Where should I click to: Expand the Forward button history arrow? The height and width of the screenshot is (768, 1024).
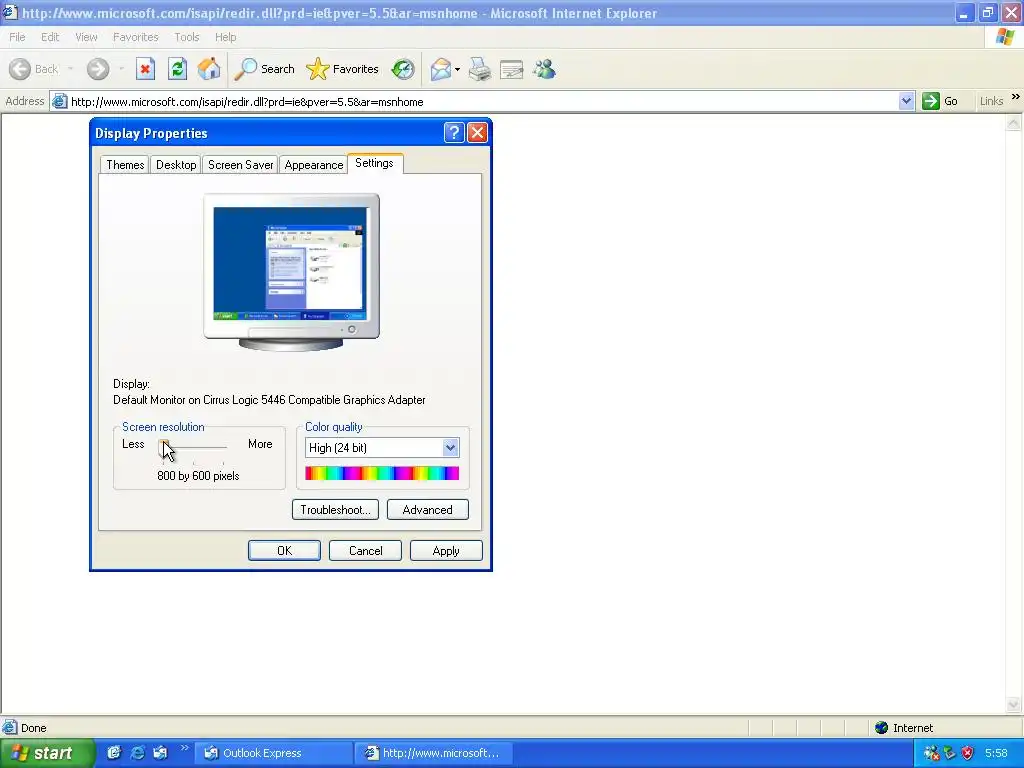121,69
